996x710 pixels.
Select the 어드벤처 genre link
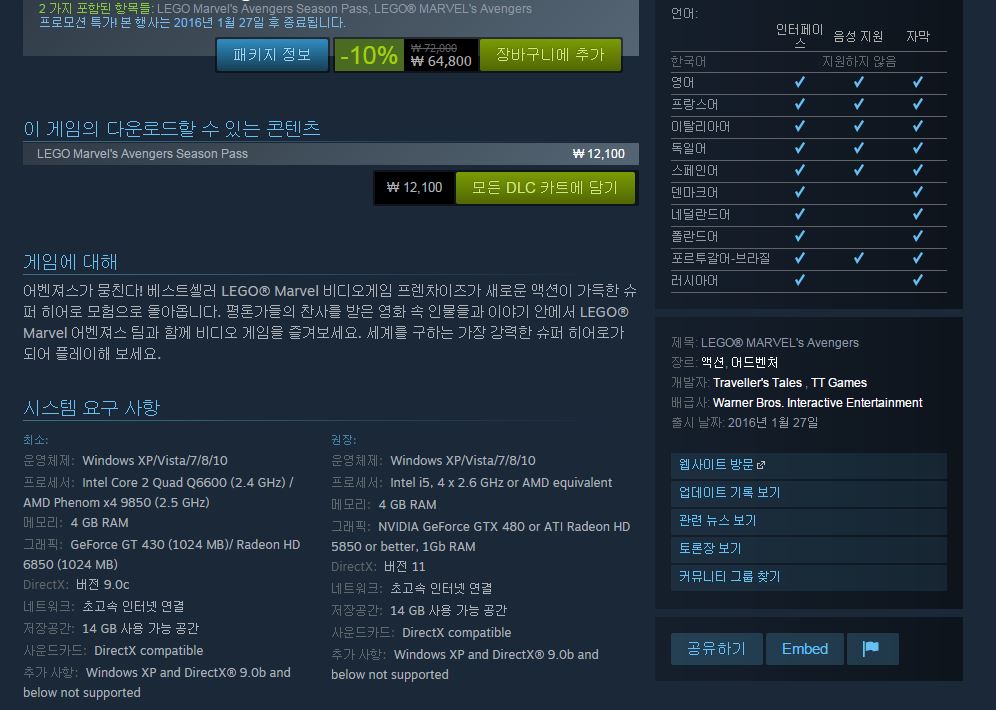click(755, 362)
